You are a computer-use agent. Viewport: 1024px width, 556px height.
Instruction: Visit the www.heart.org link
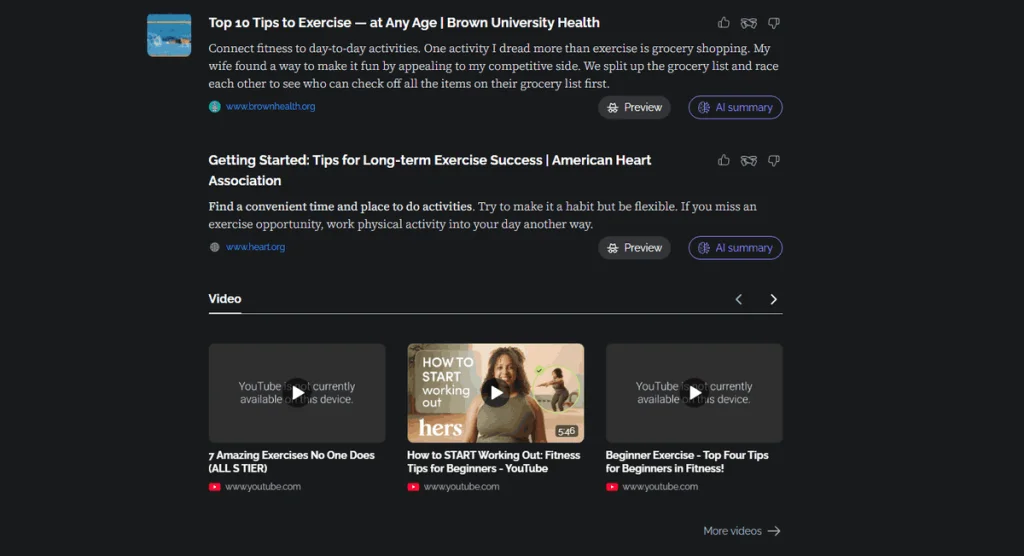(x=255, y=247)
